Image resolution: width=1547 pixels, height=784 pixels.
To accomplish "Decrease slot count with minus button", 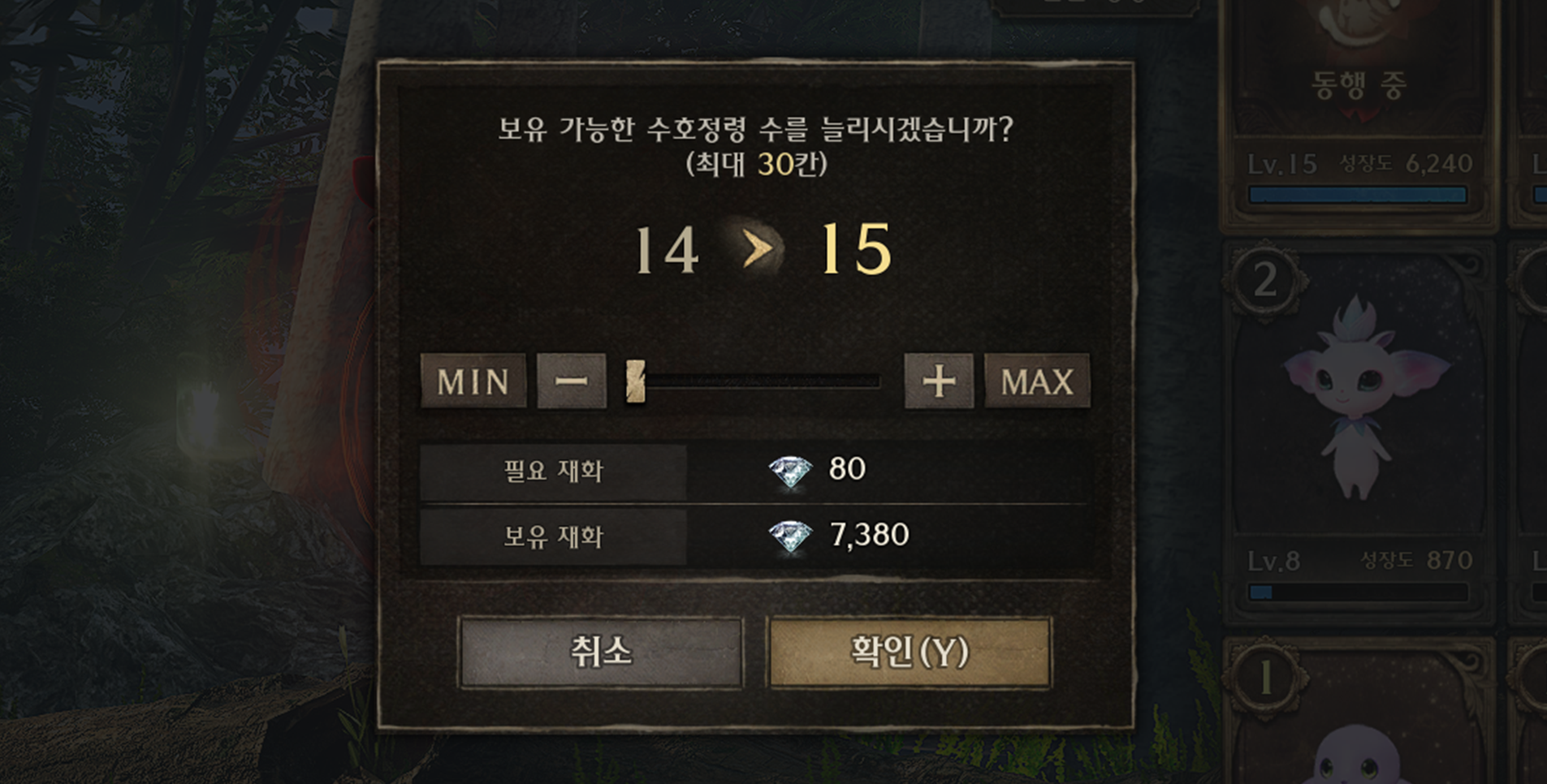I will [572, 381].
